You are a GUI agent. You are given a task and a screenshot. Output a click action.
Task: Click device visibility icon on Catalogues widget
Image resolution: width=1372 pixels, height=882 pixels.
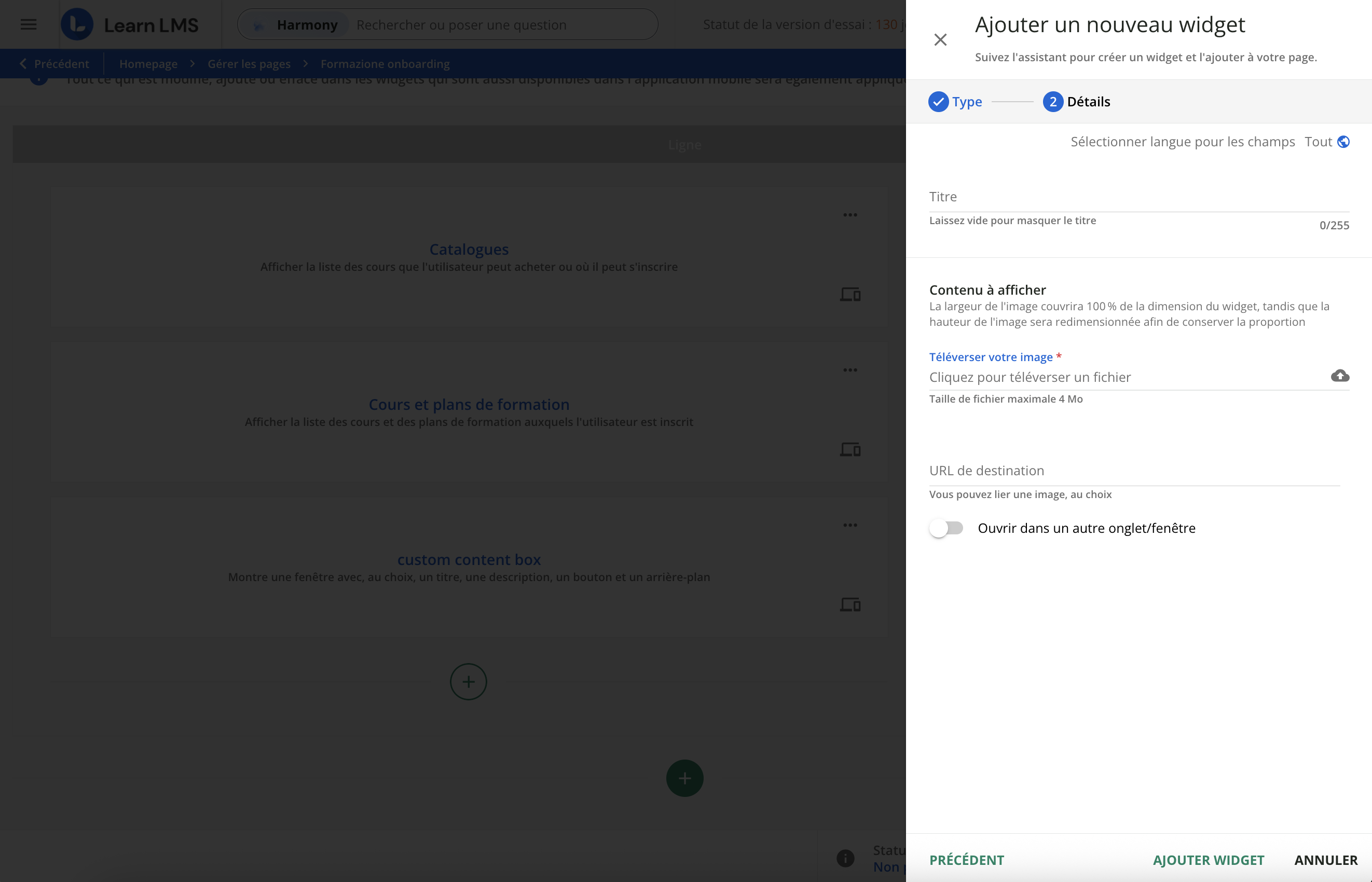pyautogui.click(x=849, y=294)
